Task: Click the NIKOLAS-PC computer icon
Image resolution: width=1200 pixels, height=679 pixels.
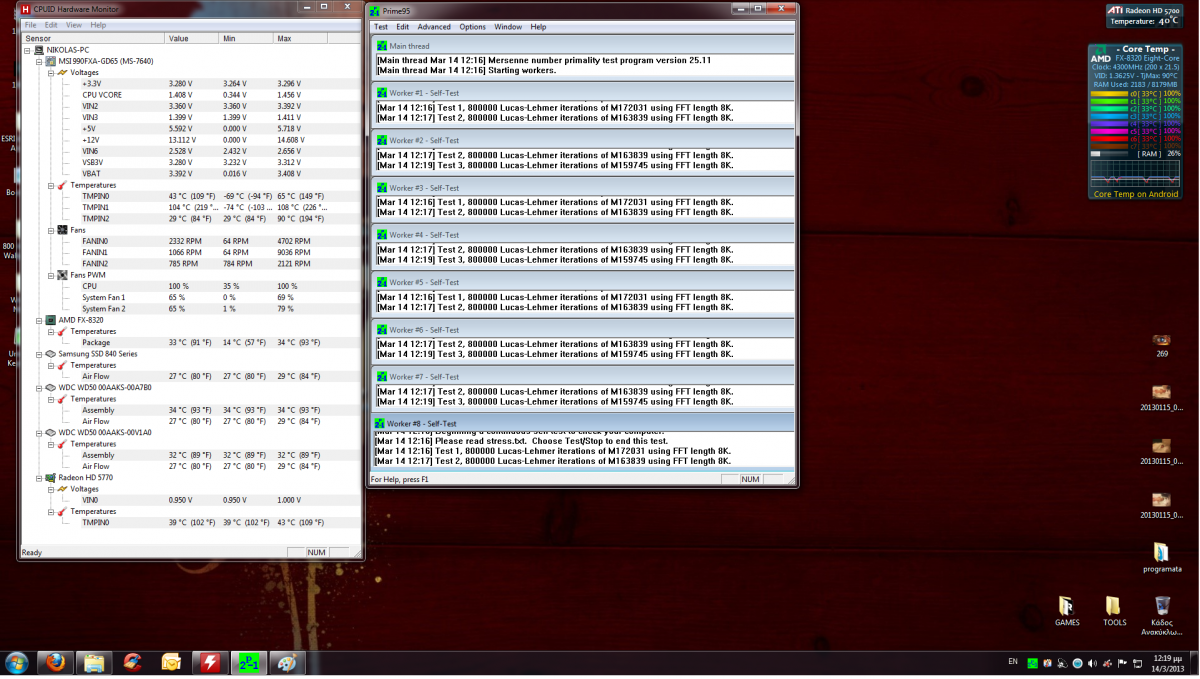Action: point(39,50)
